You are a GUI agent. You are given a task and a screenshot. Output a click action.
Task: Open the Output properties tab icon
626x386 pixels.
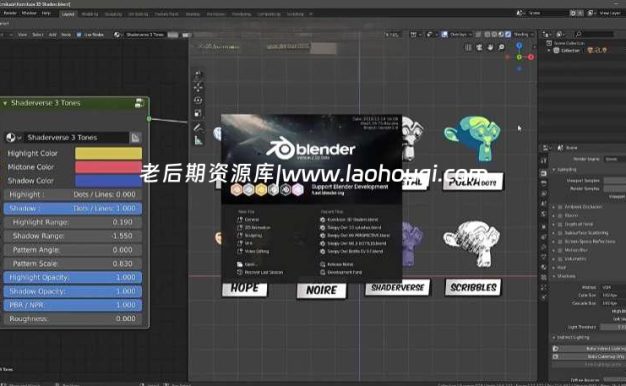click(543, 183)
